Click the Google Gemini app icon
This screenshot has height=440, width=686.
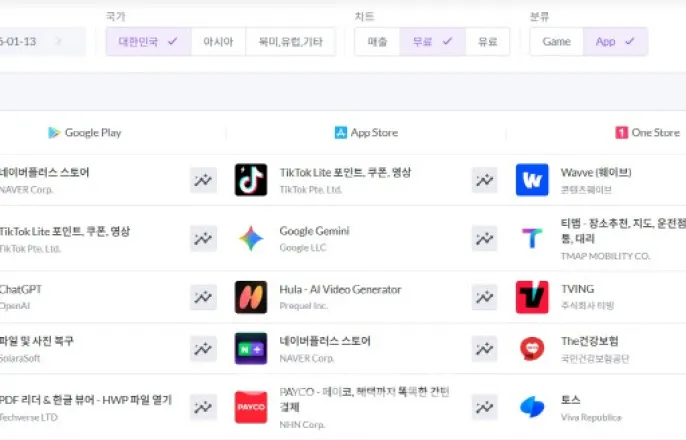pyautogui.click(x=251, y=238)
